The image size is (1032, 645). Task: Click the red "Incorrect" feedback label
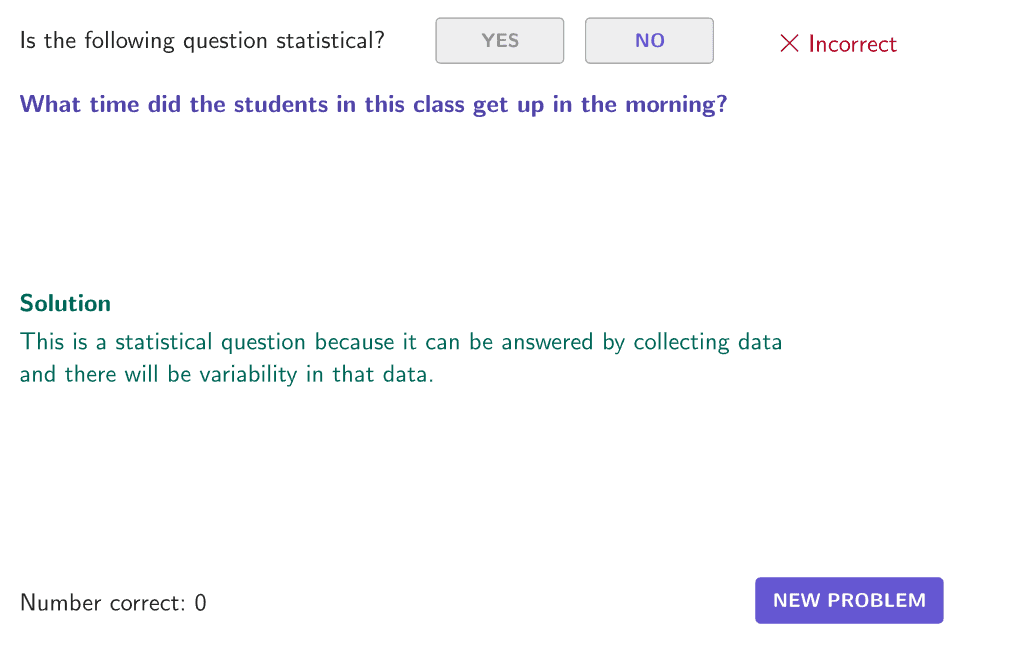[852, 44]
